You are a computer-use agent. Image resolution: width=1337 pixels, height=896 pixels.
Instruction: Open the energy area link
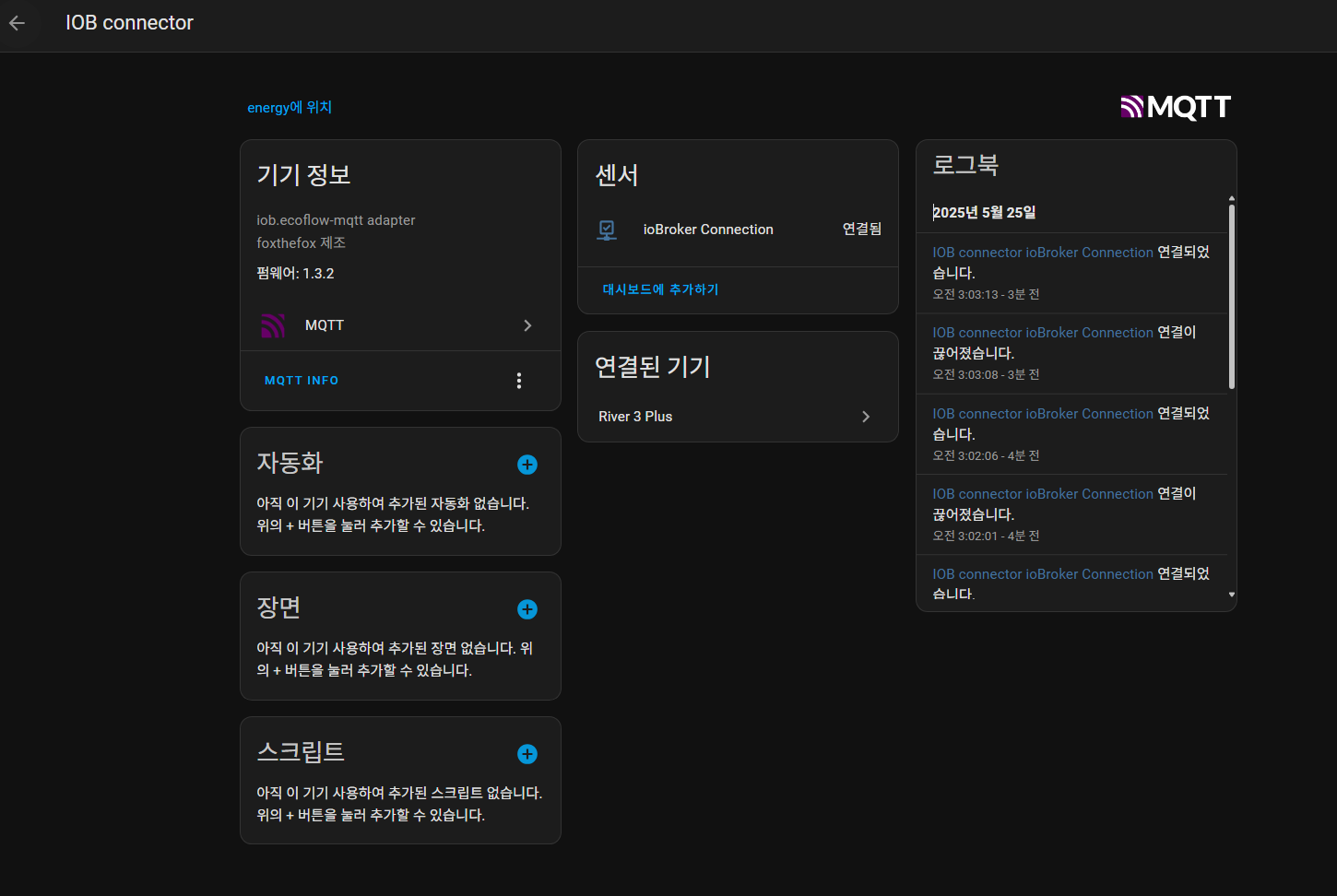click(290, 108)
